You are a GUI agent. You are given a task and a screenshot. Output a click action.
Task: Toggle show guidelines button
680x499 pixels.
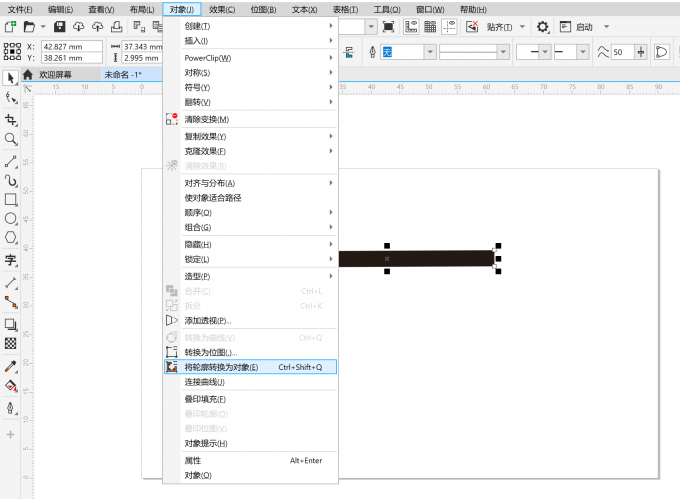click(449, 26)
